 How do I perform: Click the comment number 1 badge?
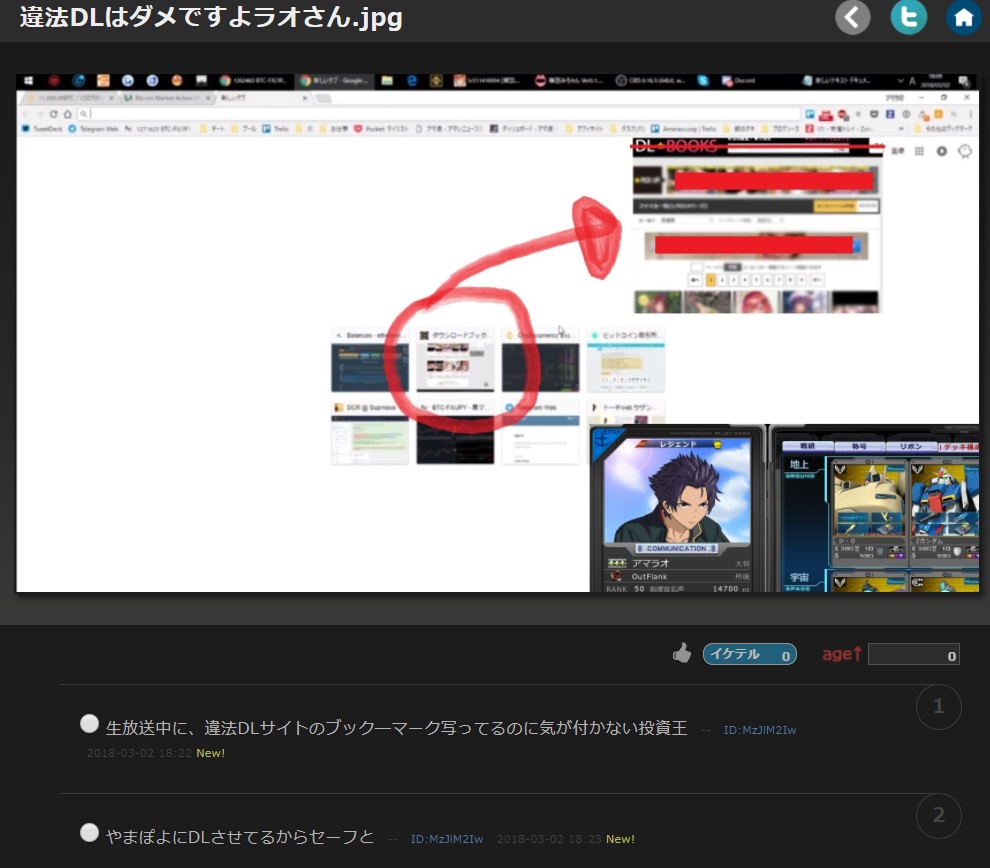coord(938,707)
